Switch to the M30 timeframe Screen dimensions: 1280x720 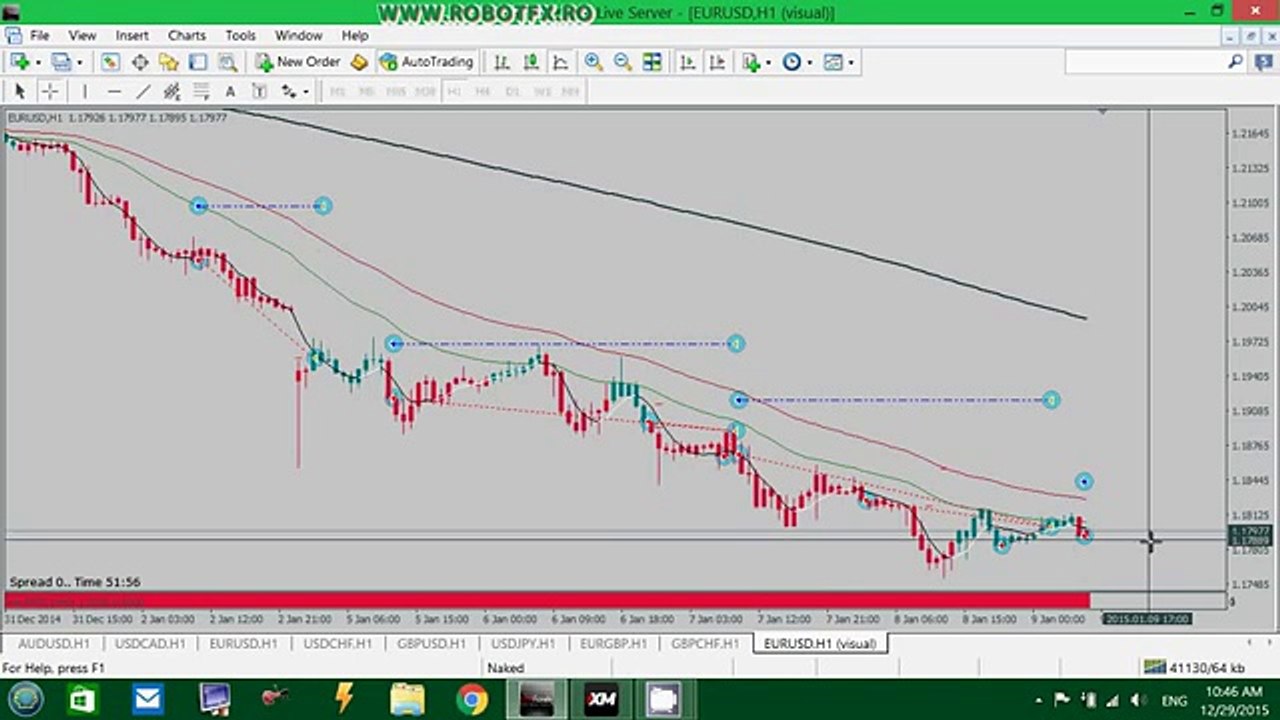425,91
